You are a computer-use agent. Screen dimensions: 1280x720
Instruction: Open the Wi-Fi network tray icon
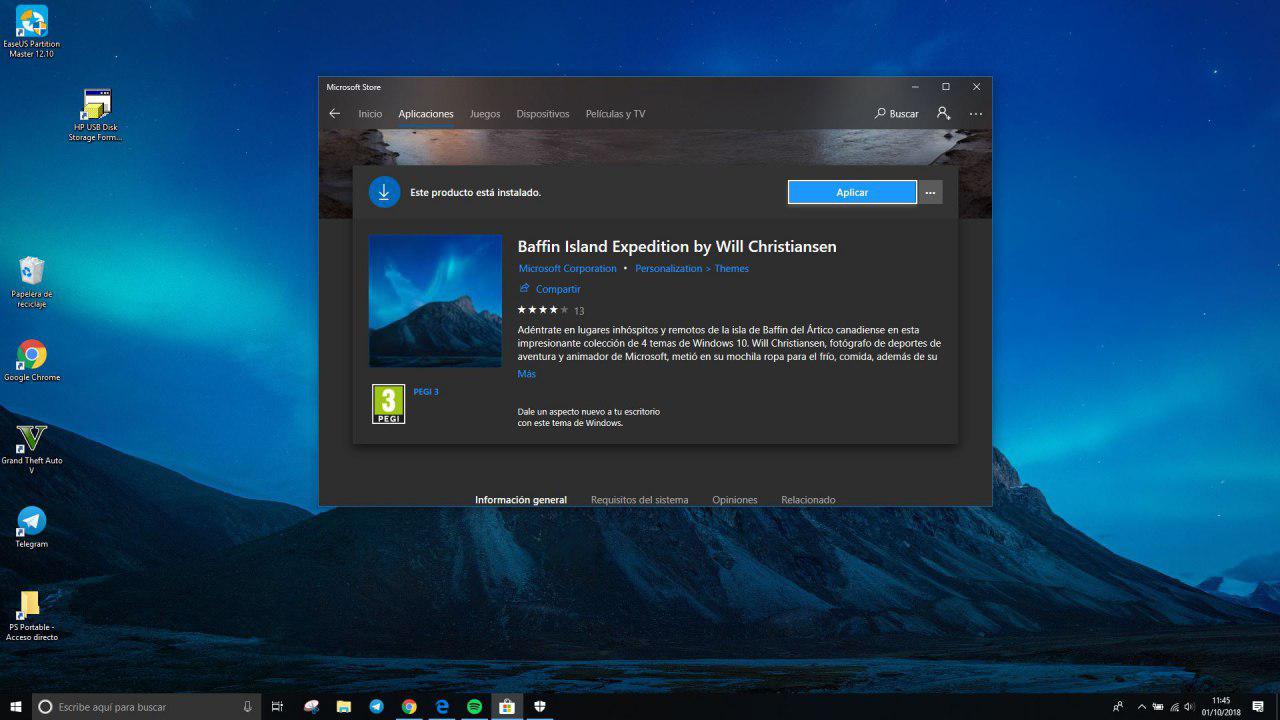(1174, 707)
